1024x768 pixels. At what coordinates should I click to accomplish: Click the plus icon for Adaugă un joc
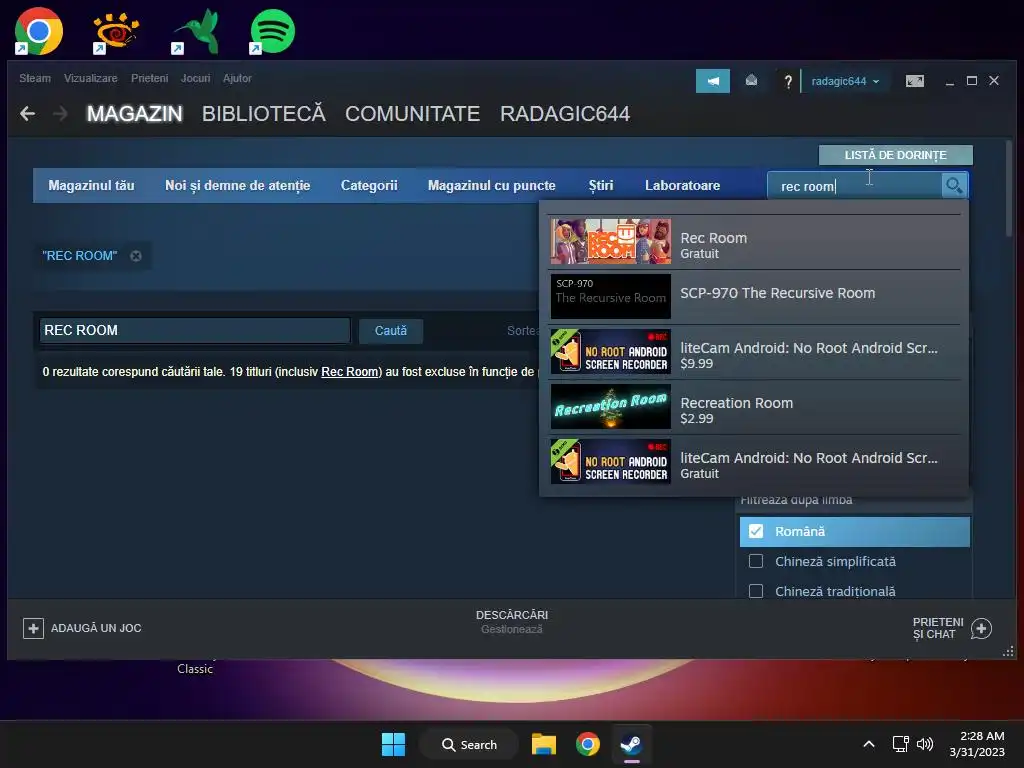point(33,628)
